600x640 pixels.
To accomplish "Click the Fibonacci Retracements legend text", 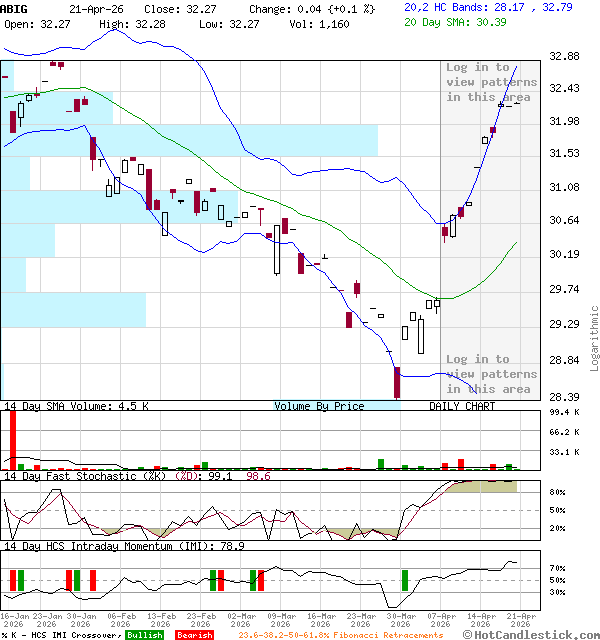I will tap(340, 635).
